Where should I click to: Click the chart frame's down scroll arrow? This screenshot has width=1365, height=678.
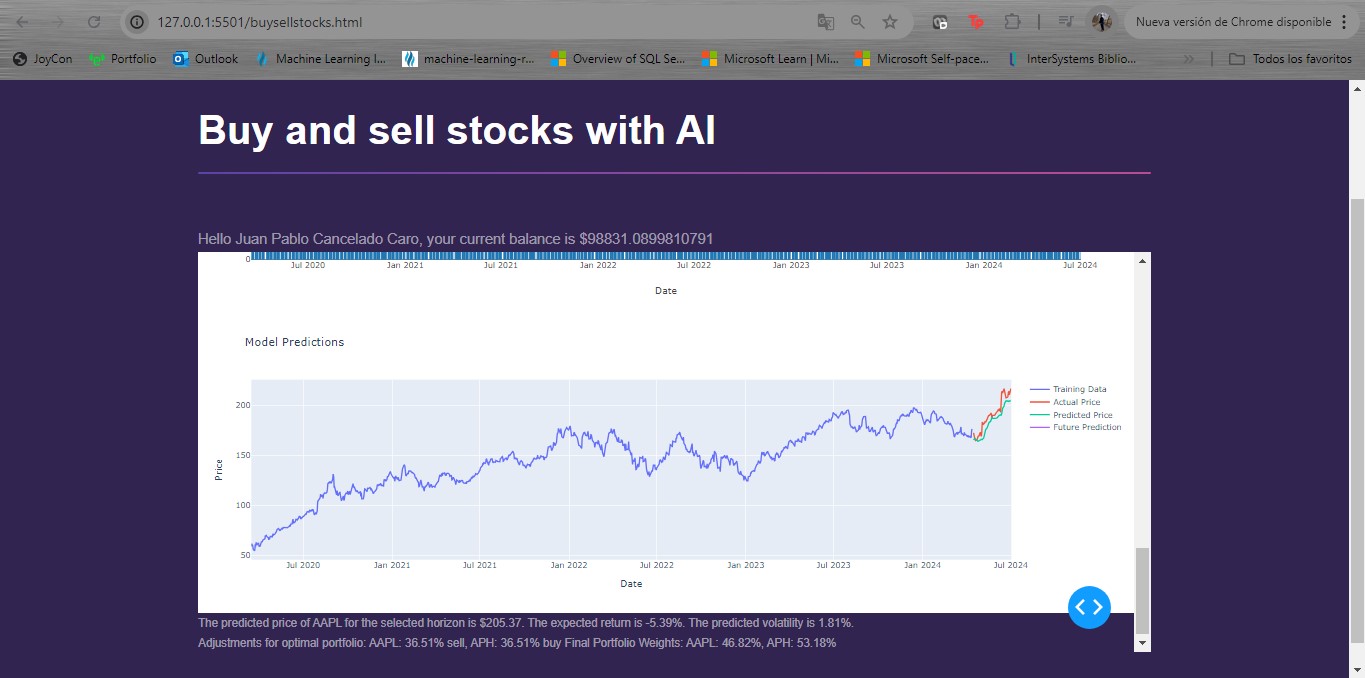tap(1142, 642)
